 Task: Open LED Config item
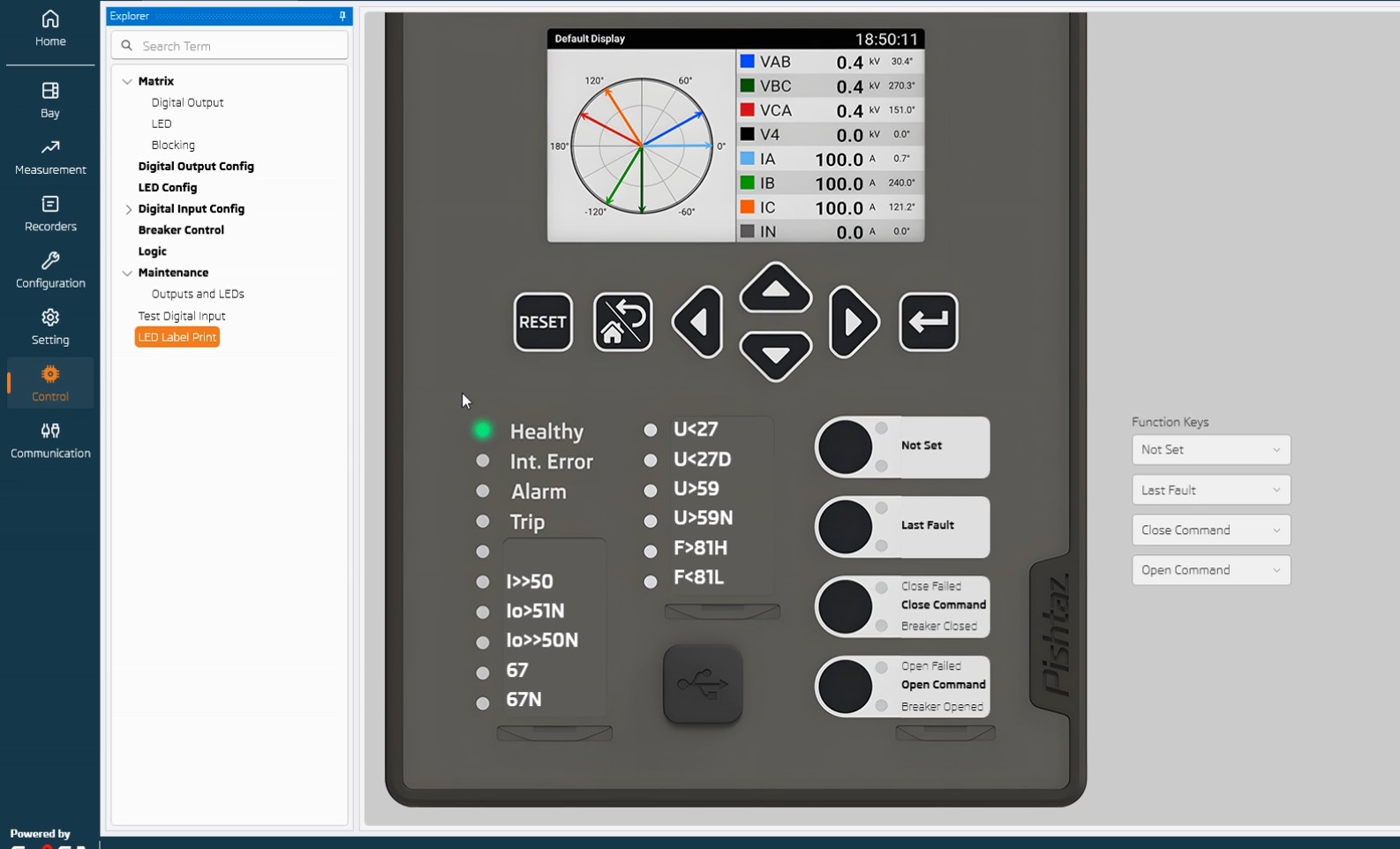tap(168, 187)
